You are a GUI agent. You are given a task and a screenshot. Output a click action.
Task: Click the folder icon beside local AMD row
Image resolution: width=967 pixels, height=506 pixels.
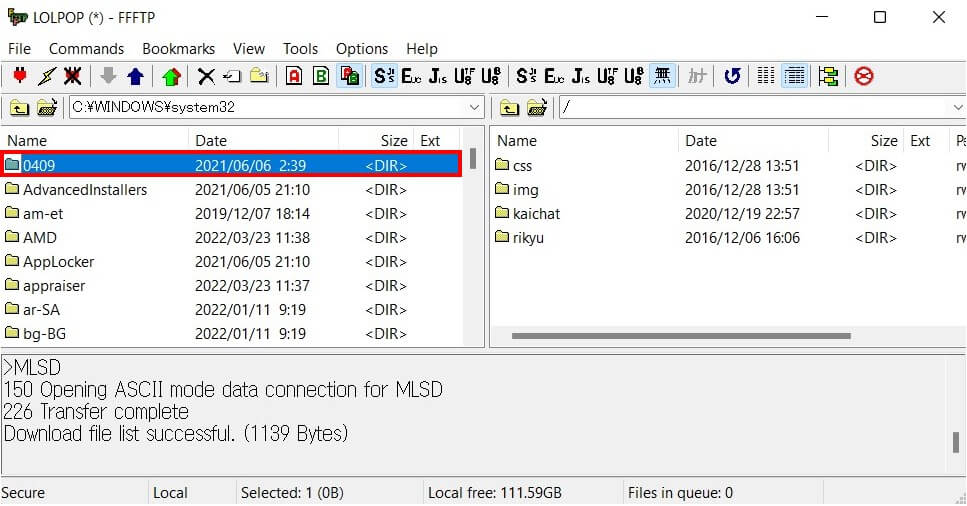coord(12,237)
